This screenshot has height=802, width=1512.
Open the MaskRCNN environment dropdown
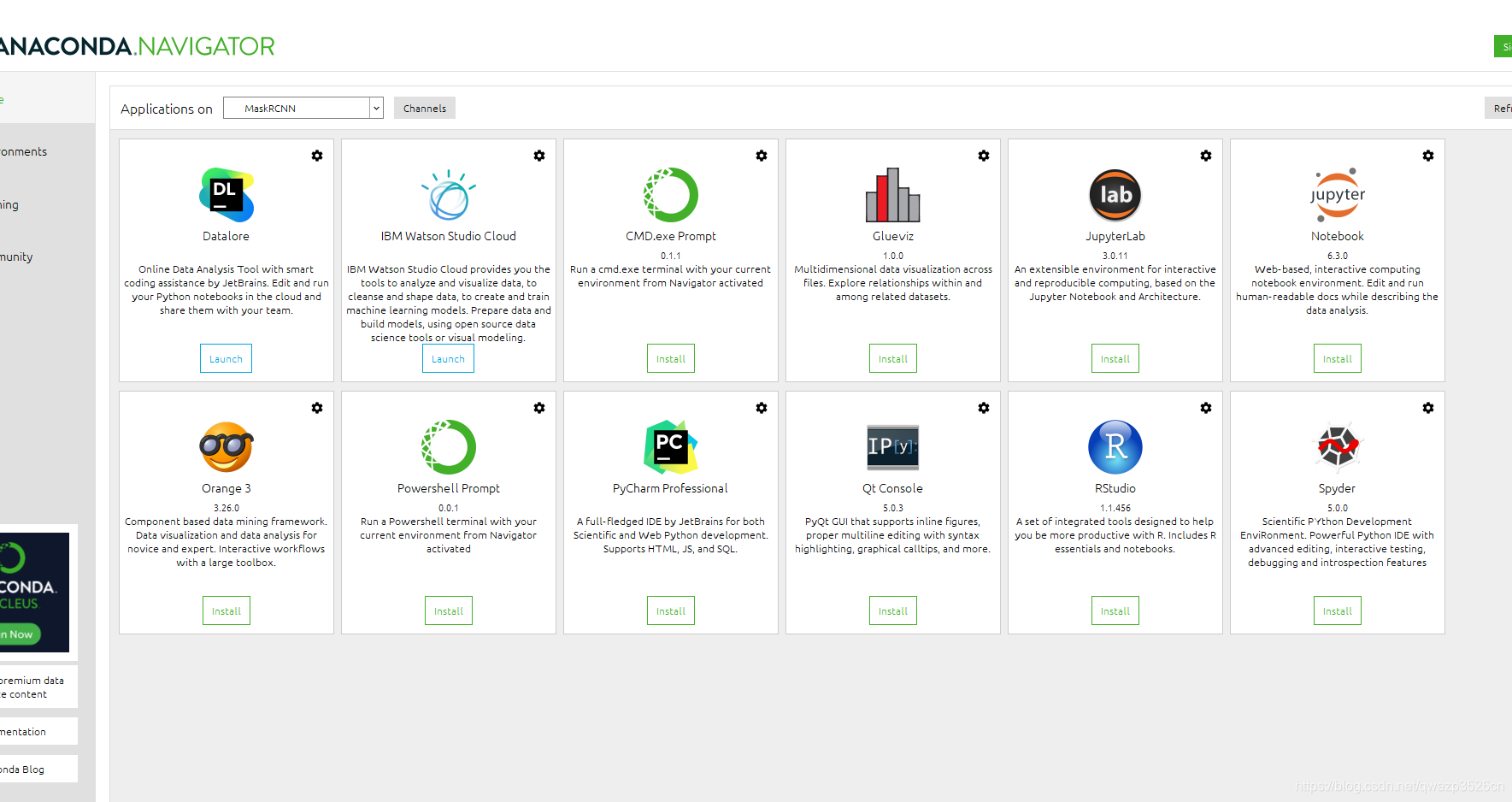[303, 108]
